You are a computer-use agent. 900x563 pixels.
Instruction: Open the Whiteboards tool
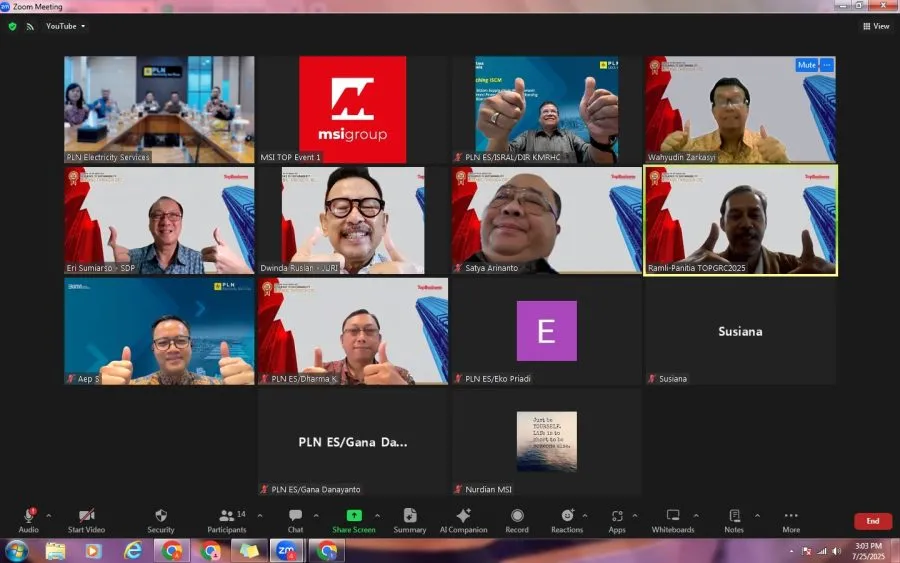[x=672, y=518]
